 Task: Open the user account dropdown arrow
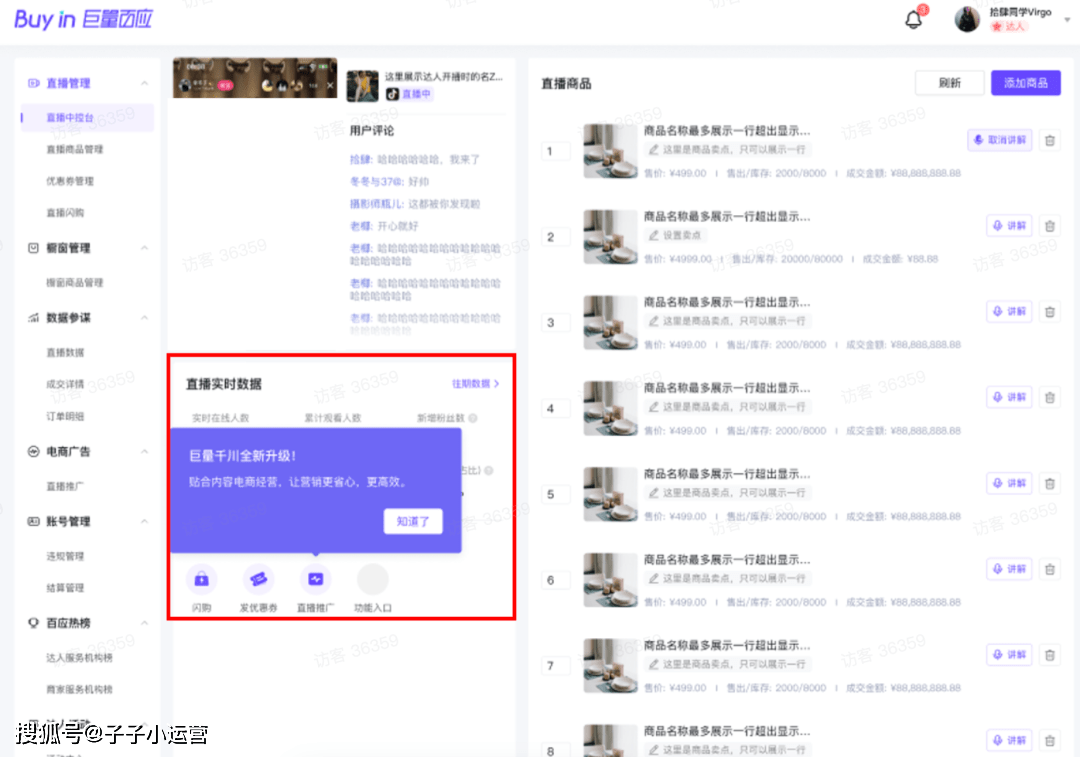pos(1067,20)
